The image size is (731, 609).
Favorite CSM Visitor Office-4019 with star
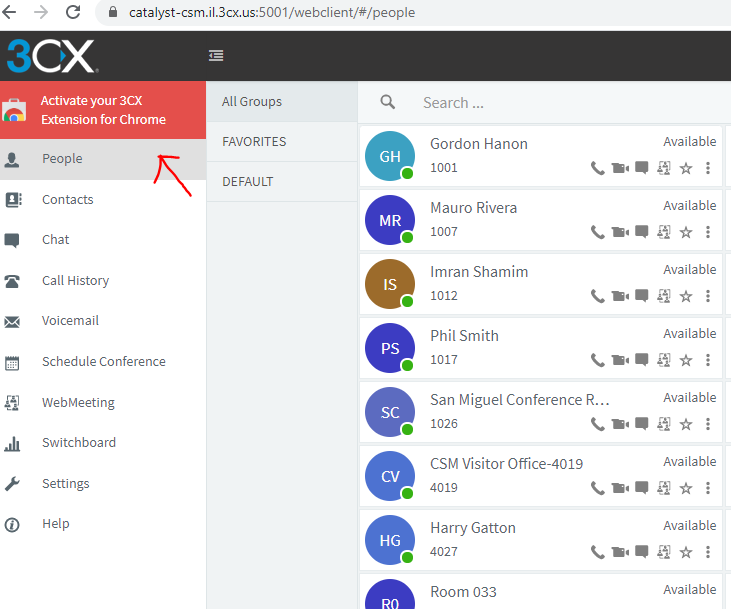686,488
